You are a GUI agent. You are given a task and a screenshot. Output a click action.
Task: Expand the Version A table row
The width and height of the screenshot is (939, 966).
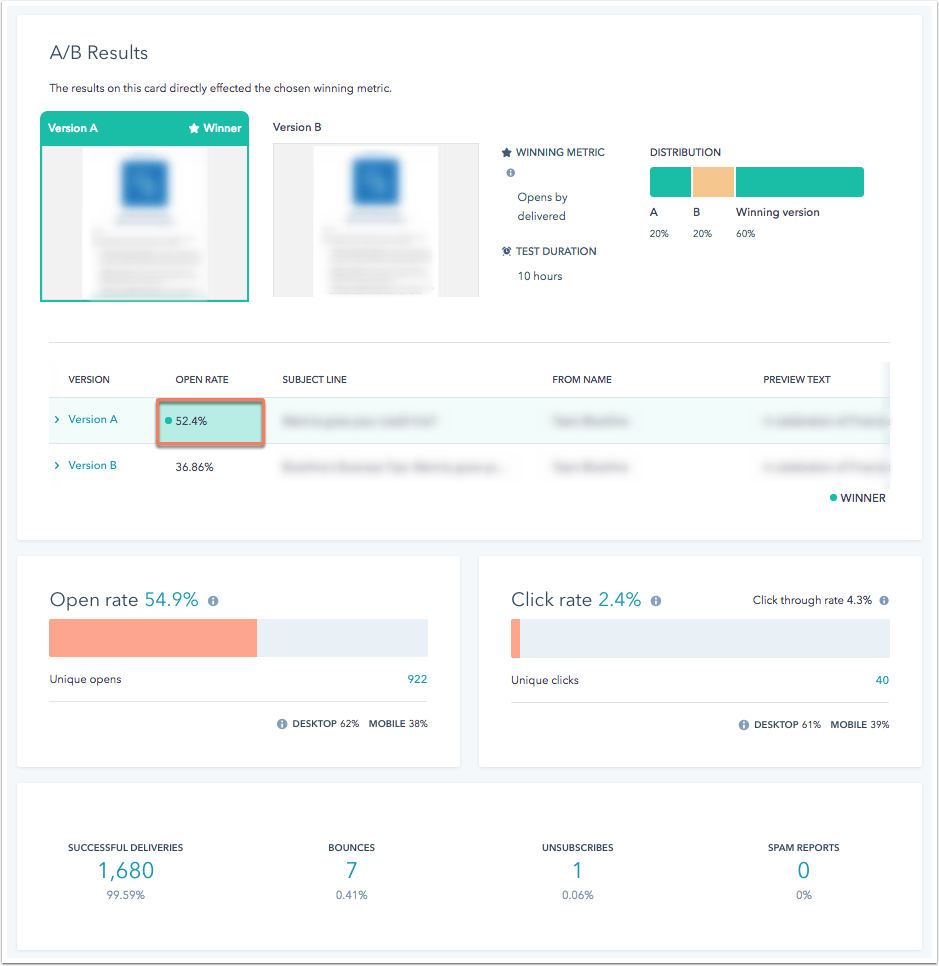pos(57,420)
